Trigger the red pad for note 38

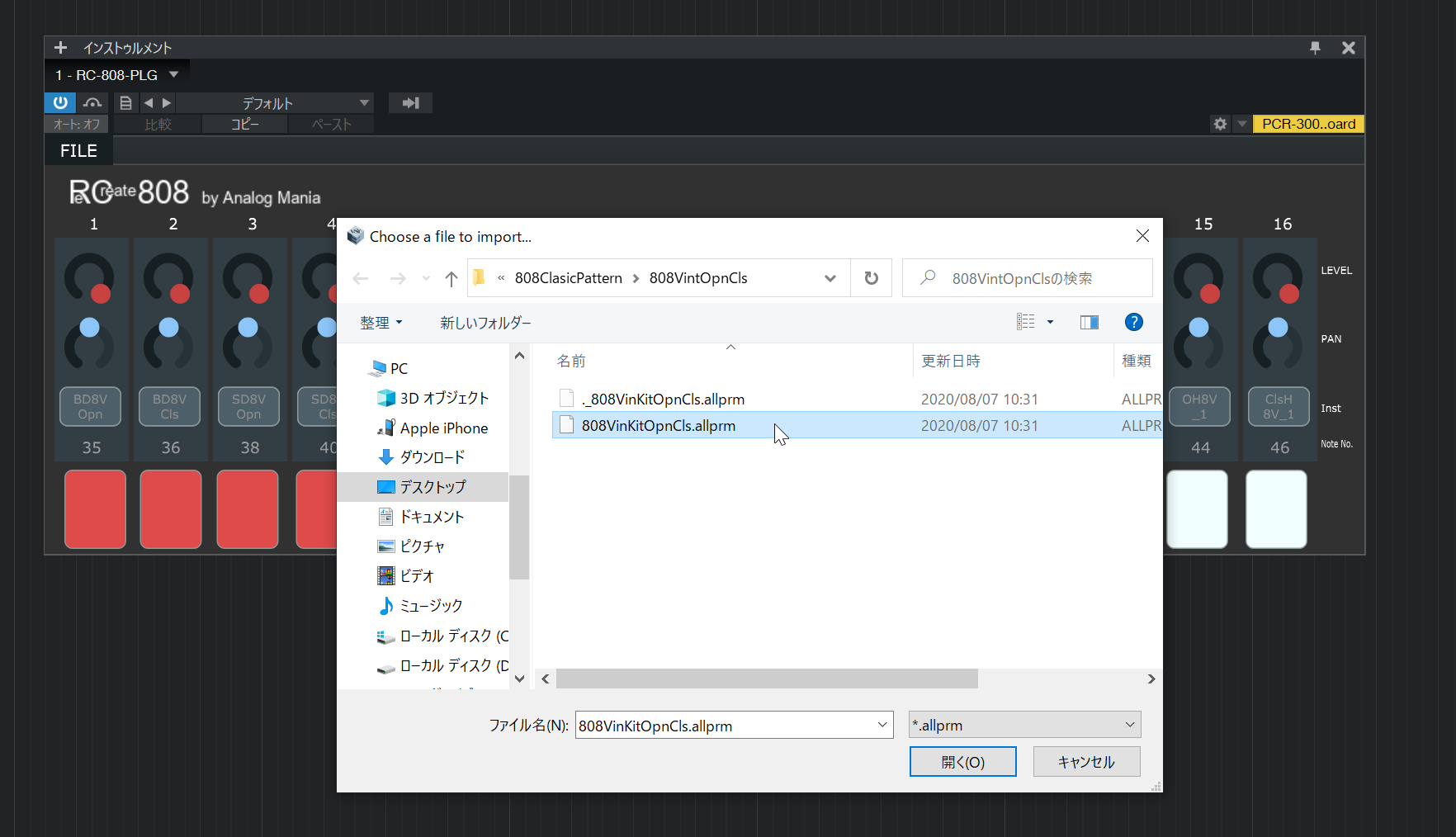pos(248,508)
